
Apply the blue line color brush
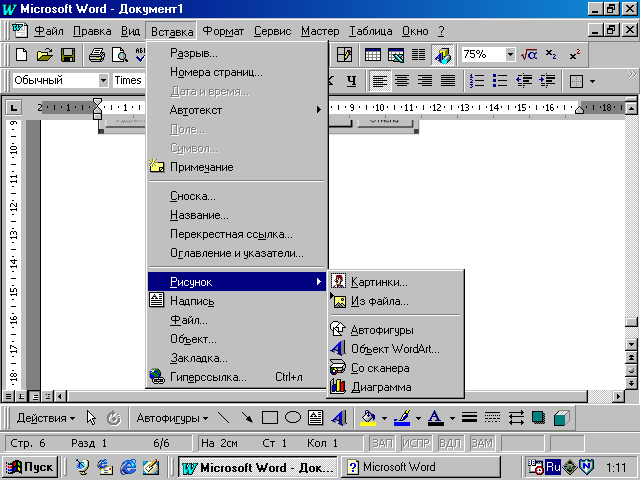pyautogui.click(x=402, y=418)
